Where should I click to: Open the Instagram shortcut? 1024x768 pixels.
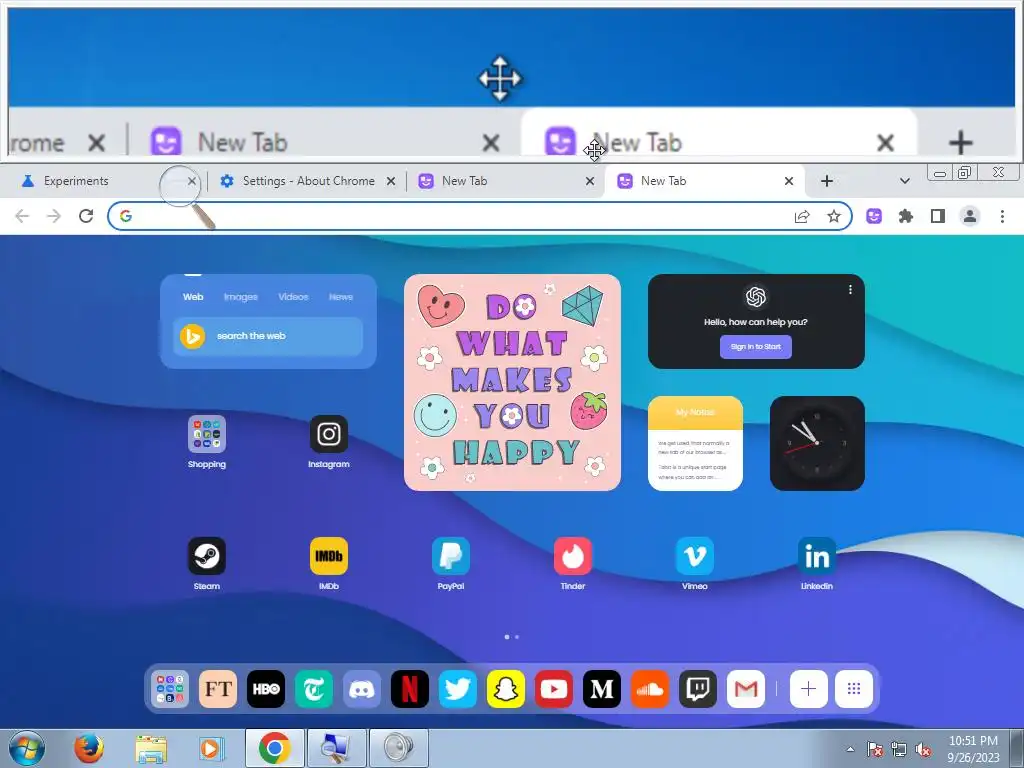pyautogui.click(x=328, y=434)
